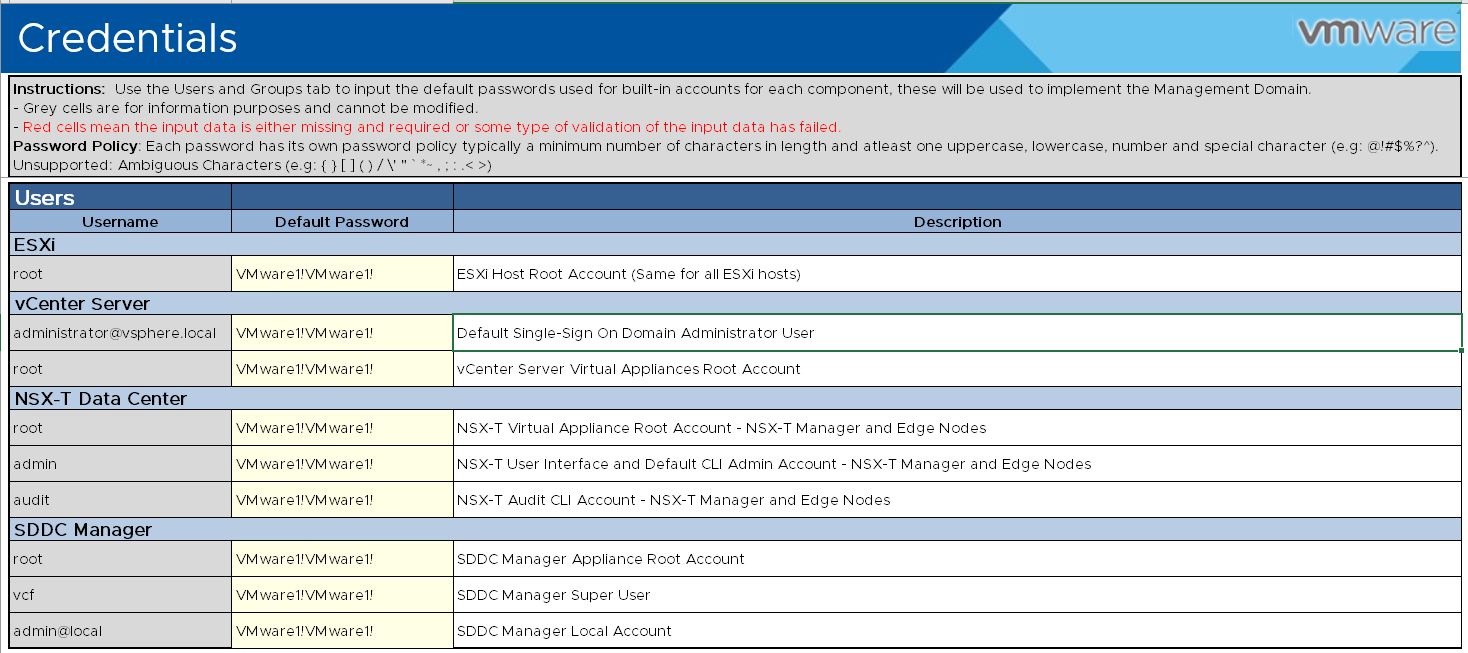Viewport: 1468px width, 653px height.
Task: Click the NSX-T Audit CLI Account description
Action: pos(957,500)
